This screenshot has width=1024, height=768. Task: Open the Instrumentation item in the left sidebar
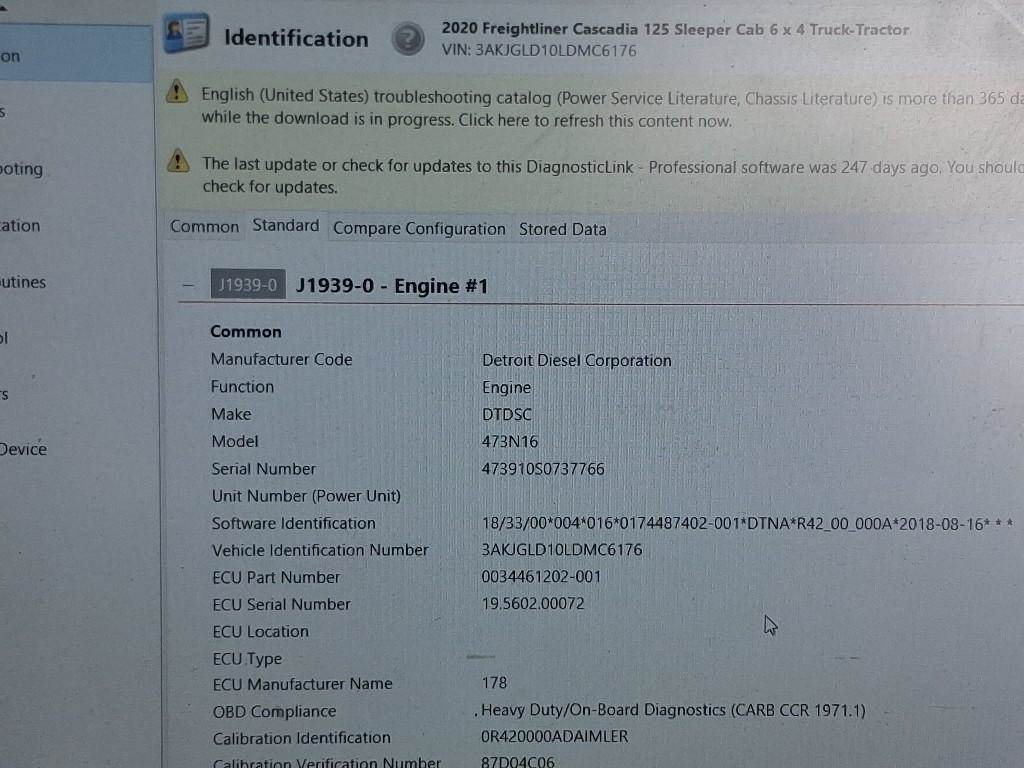tap(21, 225)
